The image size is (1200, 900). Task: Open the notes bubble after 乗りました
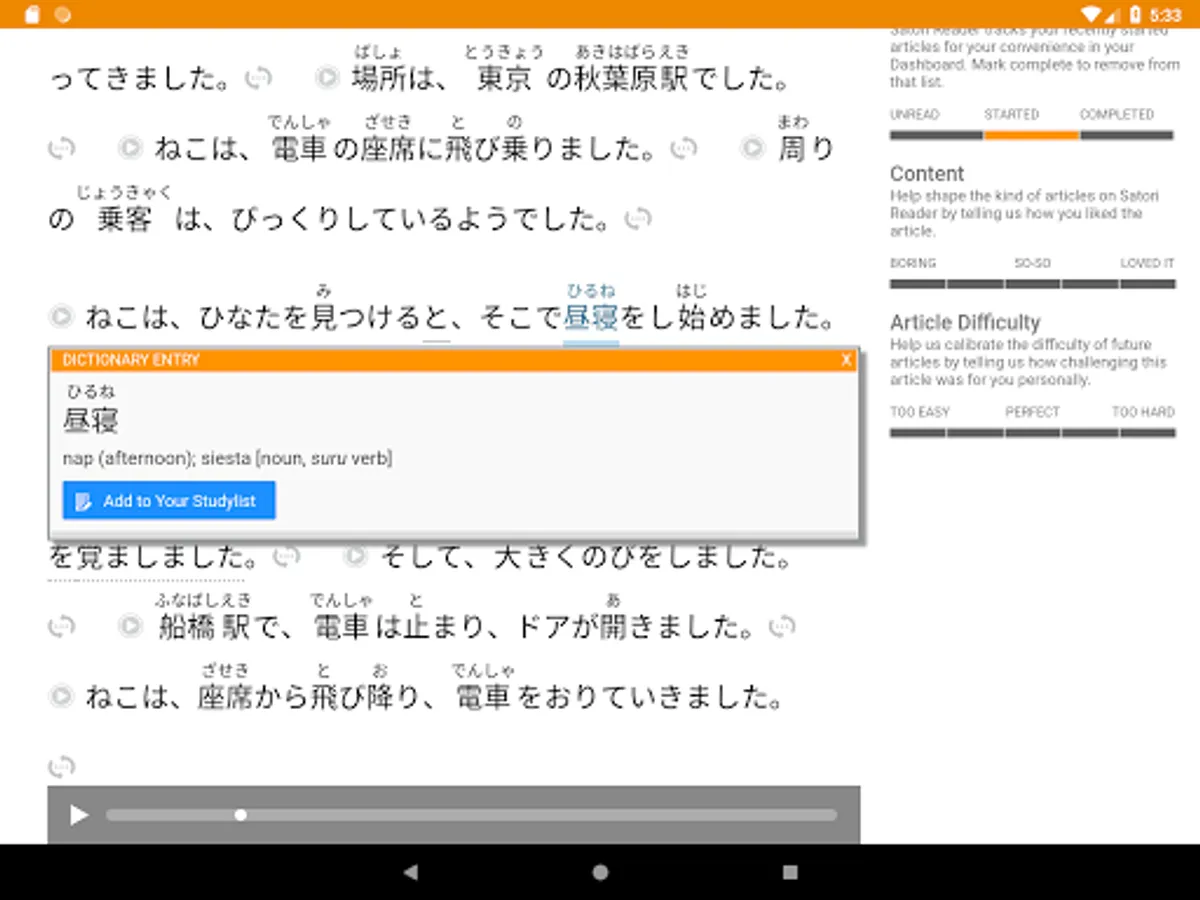[x=683, y=149]
